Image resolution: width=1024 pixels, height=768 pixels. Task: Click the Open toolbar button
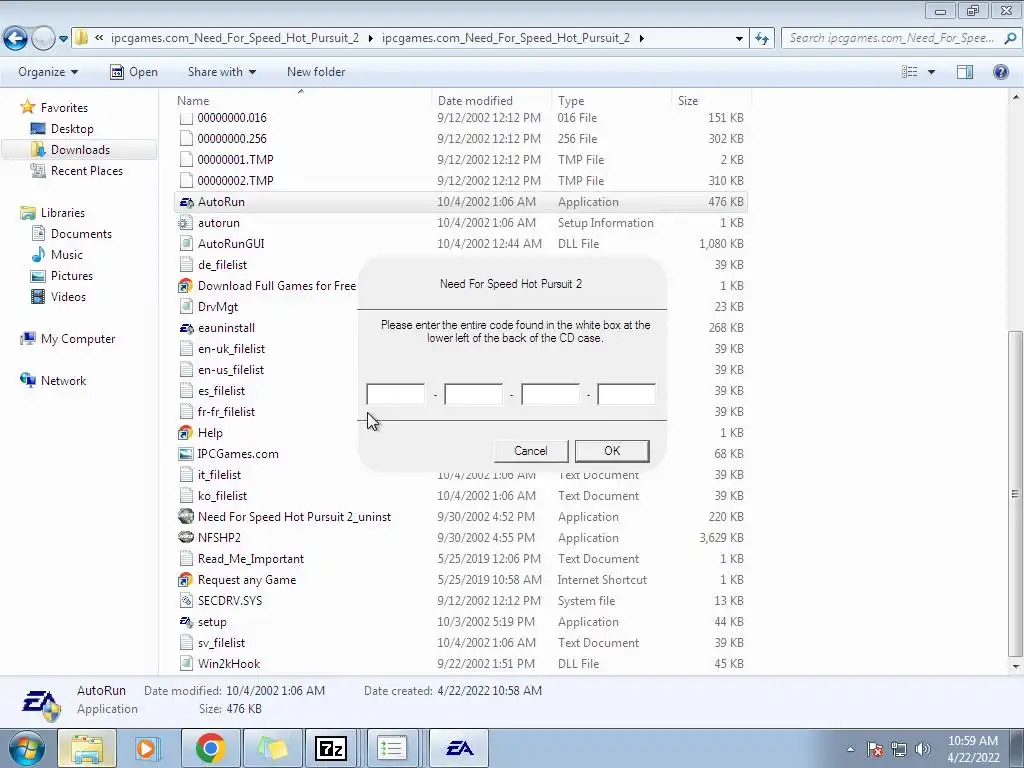[x=134, y=72]
